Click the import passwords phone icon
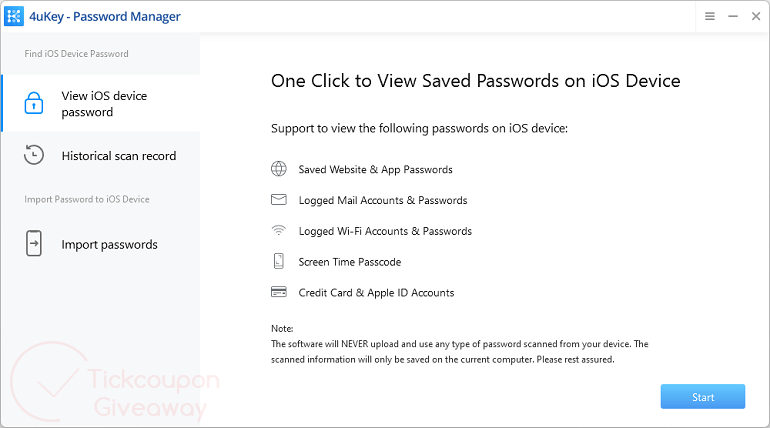The width and height of the screenshot is (770, 428). 34,244
